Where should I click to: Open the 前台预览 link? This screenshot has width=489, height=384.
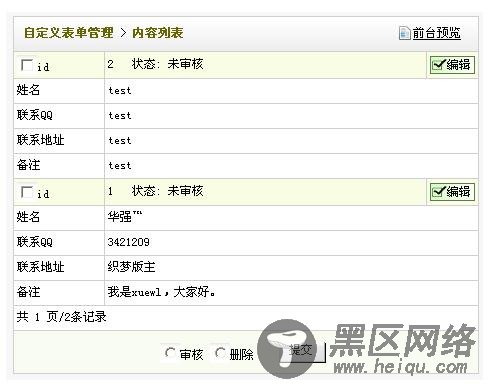(436, 33)
